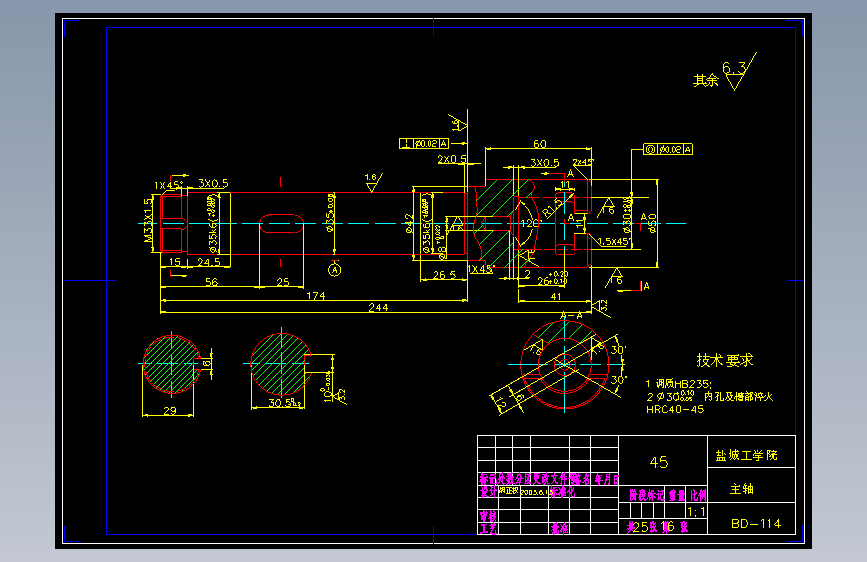Click the 技术要求 heading text
Screen dimensions: 867x562
(724, 361)
